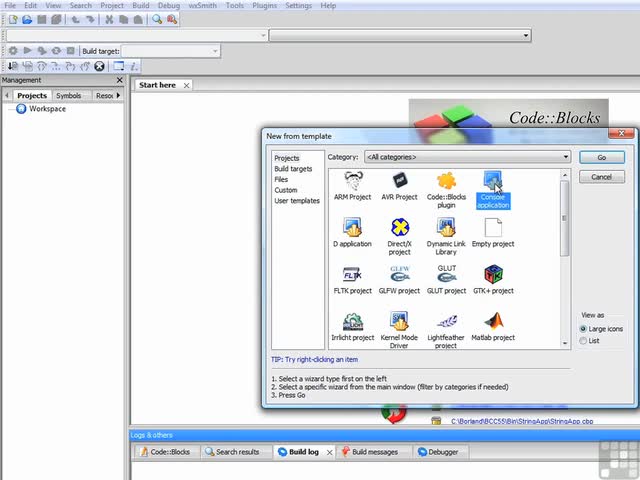Viewport: 640px width, 480px height.
Task: Open the Debugger log tab
Action: pos(438,452)
